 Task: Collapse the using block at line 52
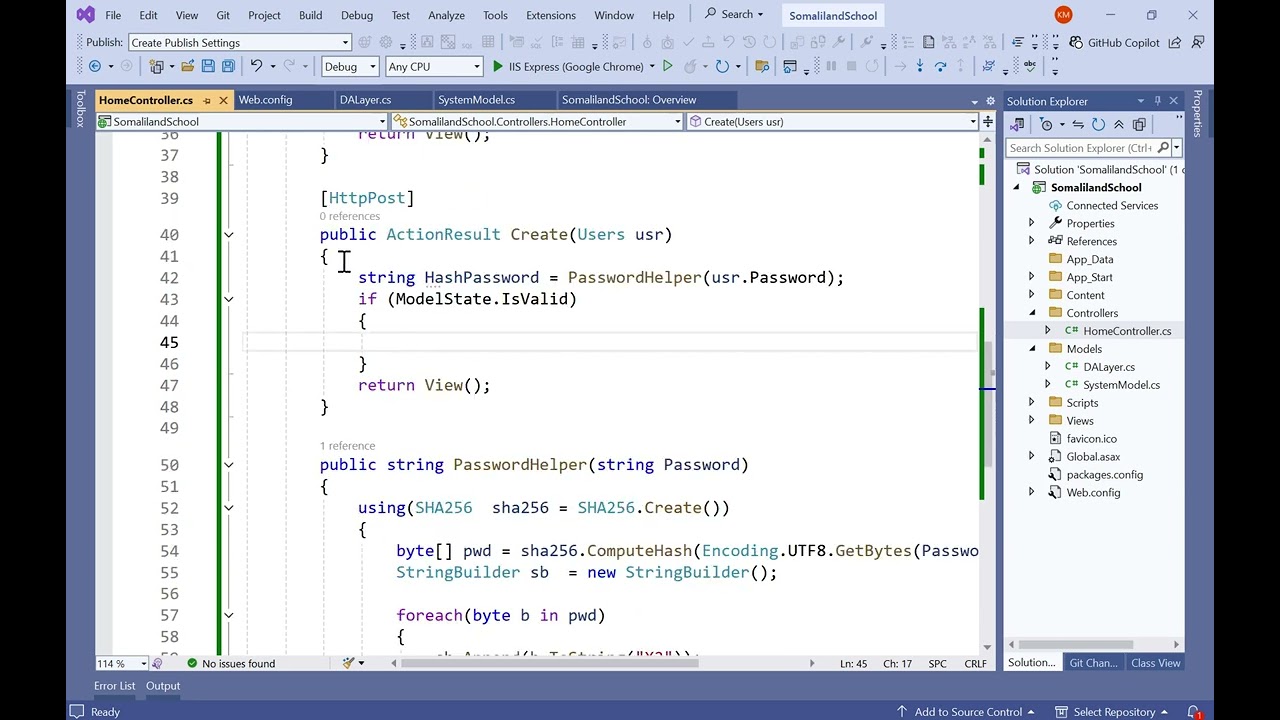pyautogui.click(x=228, y=508)
